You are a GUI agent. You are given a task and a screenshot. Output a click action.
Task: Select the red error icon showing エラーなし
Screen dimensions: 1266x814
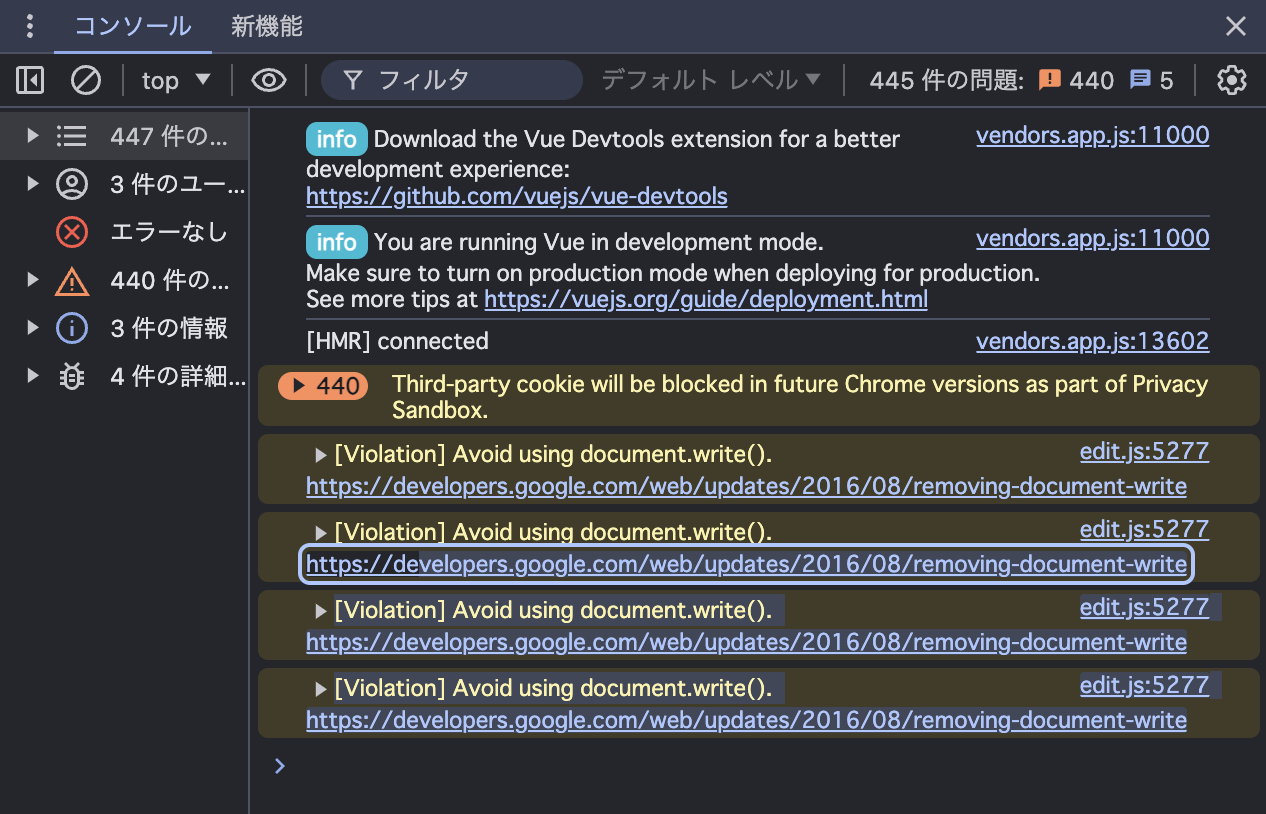point(70,231)
